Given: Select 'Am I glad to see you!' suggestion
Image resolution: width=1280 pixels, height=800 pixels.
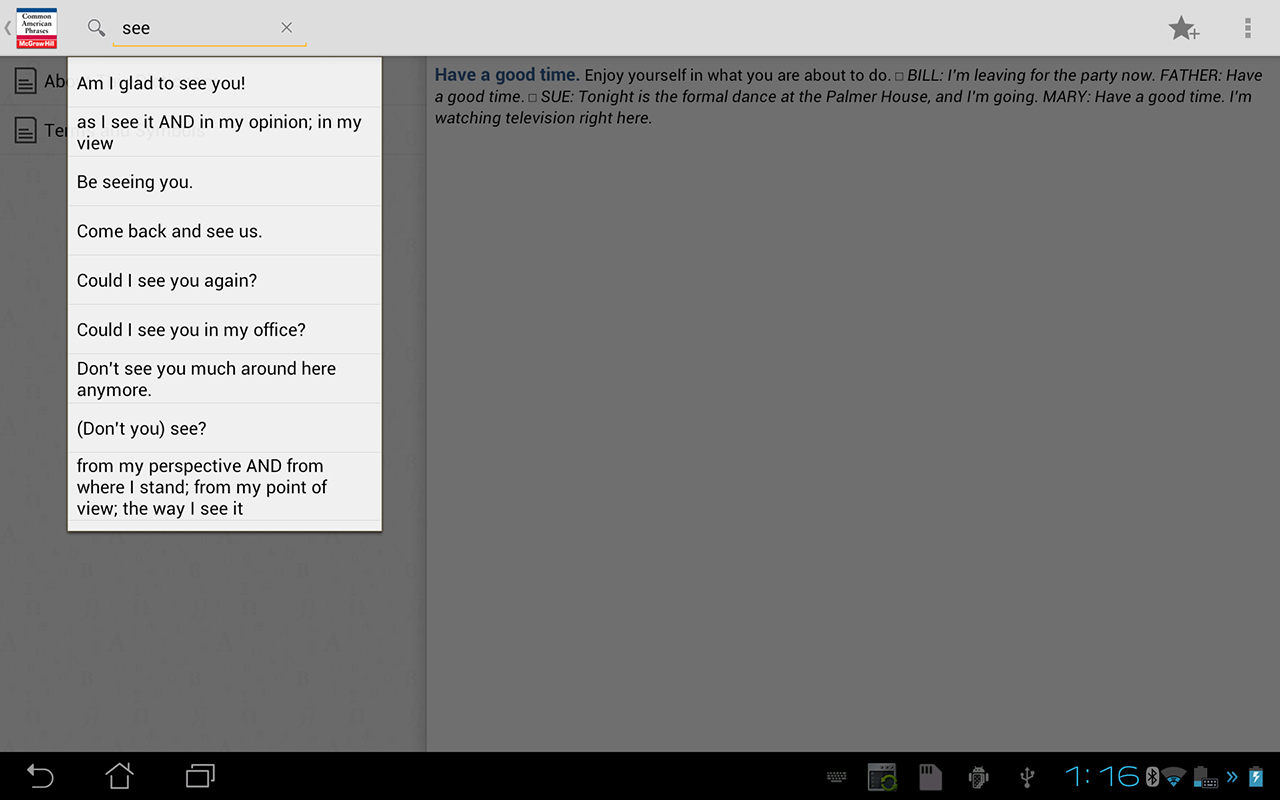Looking at the screenshot, I should coord(224,83).
